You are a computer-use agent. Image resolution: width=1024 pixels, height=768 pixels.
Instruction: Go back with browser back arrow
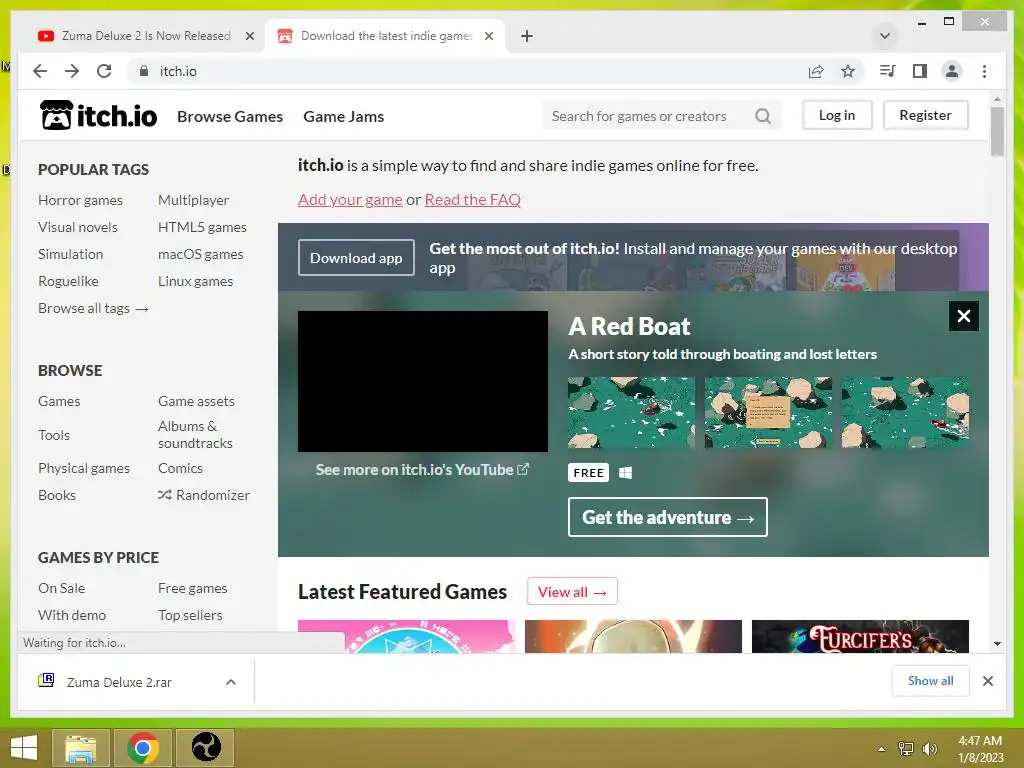point(40,71)
